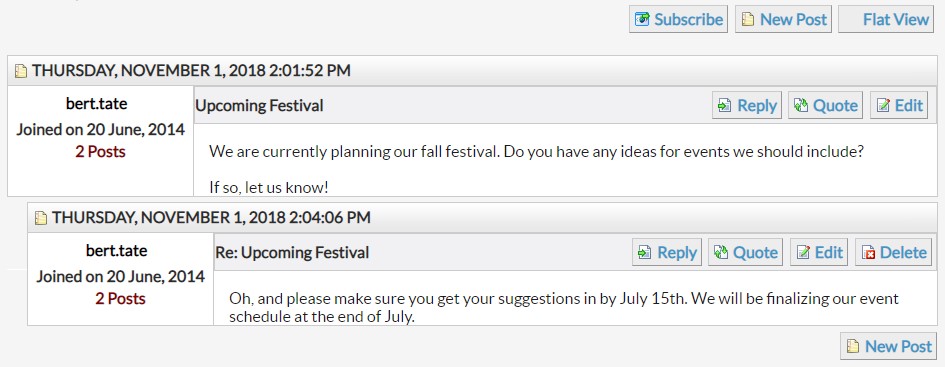Click the New Post icon at top
The width and height of the screenshot is (945, 367).
[x=748, y=20]
